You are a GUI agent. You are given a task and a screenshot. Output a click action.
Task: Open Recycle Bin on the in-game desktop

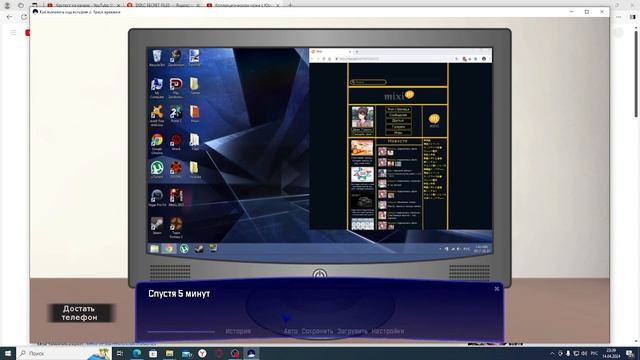tap(157, 58)
